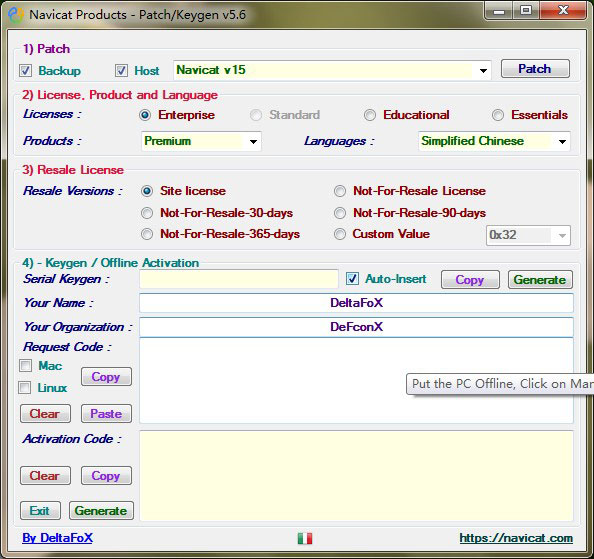This screenshot has height=559, width=594.
Task: Enable the Linux checkbox
Action: coord(25,387)
